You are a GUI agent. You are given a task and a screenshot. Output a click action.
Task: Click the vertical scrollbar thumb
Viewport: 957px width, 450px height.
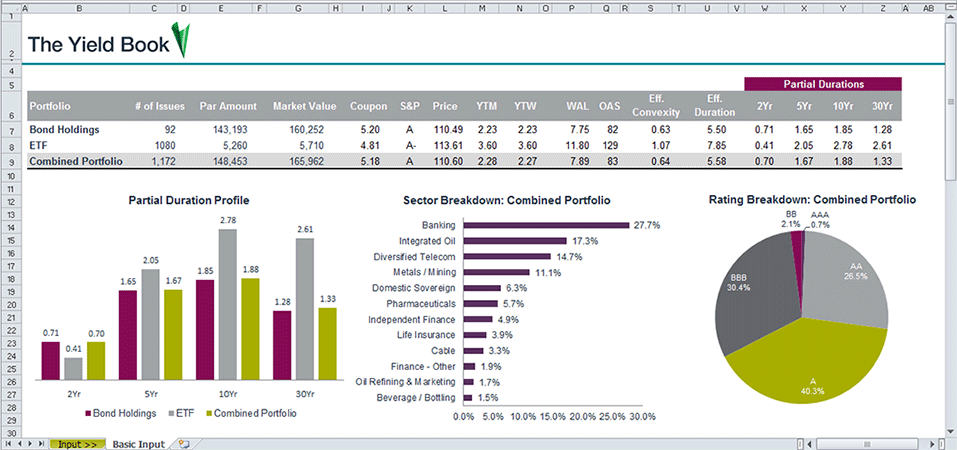click(x=950, y=100)
